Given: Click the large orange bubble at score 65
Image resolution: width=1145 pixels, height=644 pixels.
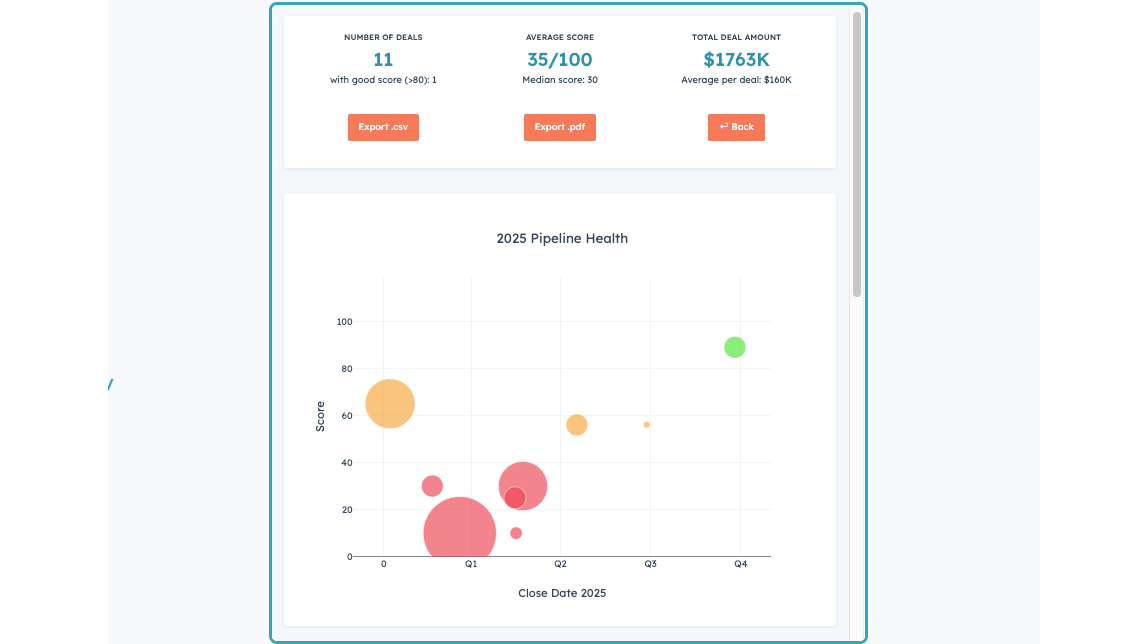Looking at the screenshot, I should 390,404.
